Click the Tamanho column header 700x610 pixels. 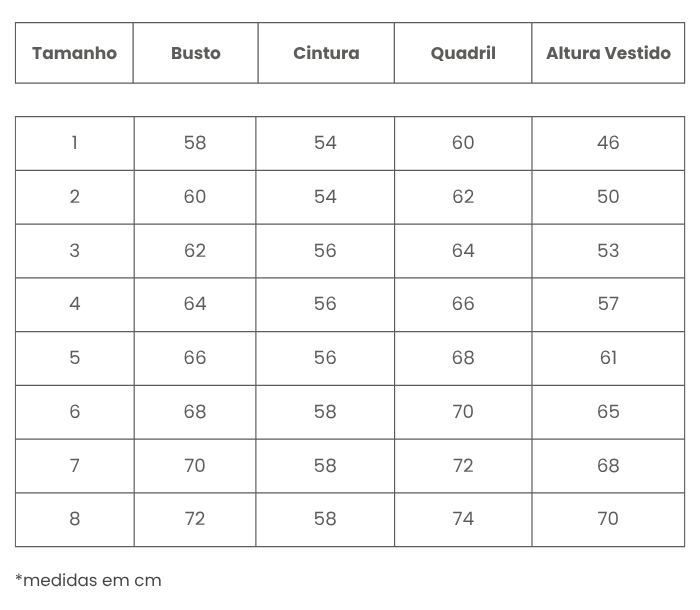pyautogui.click(x=74, y=53)
